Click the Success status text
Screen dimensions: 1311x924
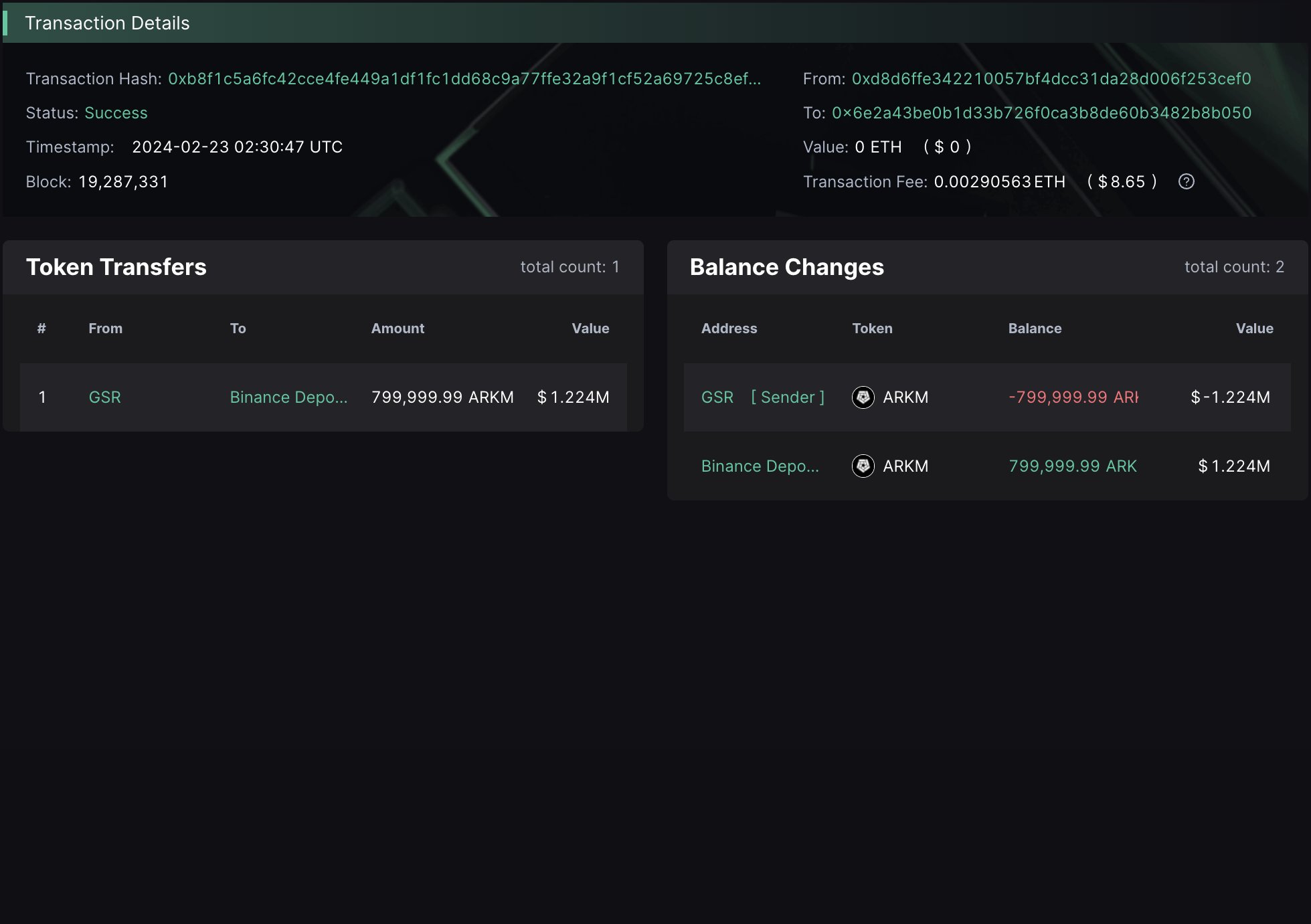116,113
